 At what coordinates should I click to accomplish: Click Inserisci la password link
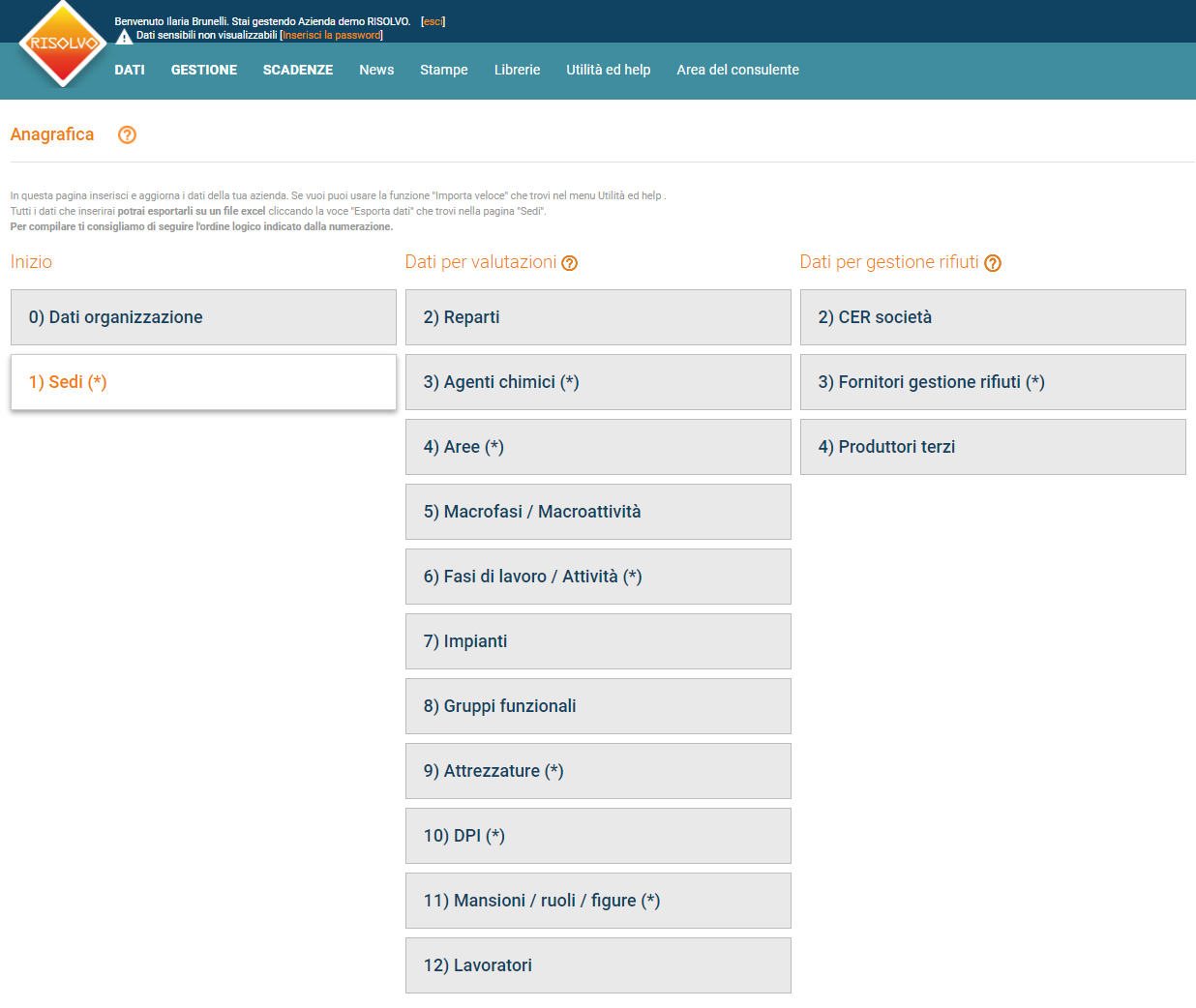(334, 35)
